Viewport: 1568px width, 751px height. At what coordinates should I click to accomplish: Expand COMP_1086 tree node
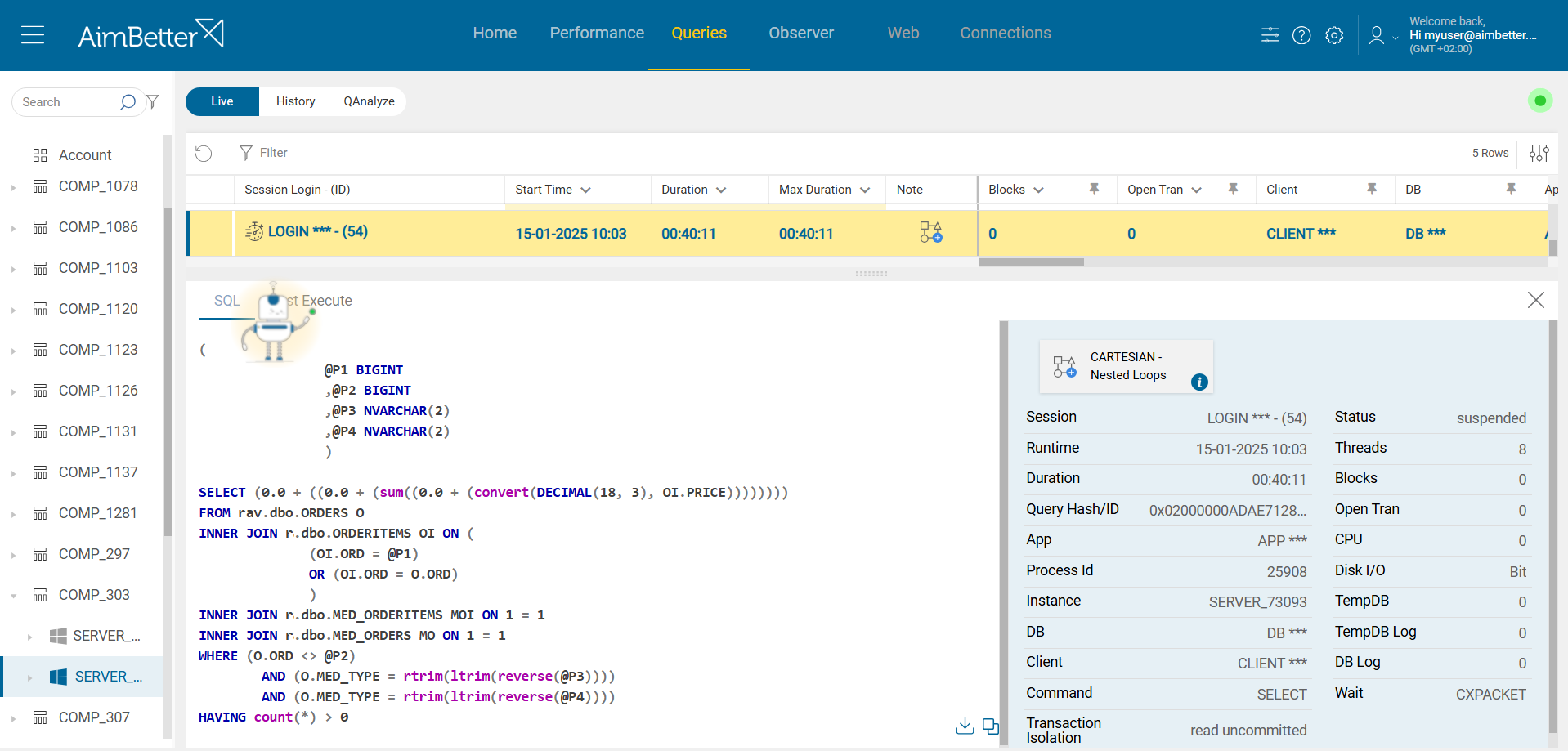[14, 228]
